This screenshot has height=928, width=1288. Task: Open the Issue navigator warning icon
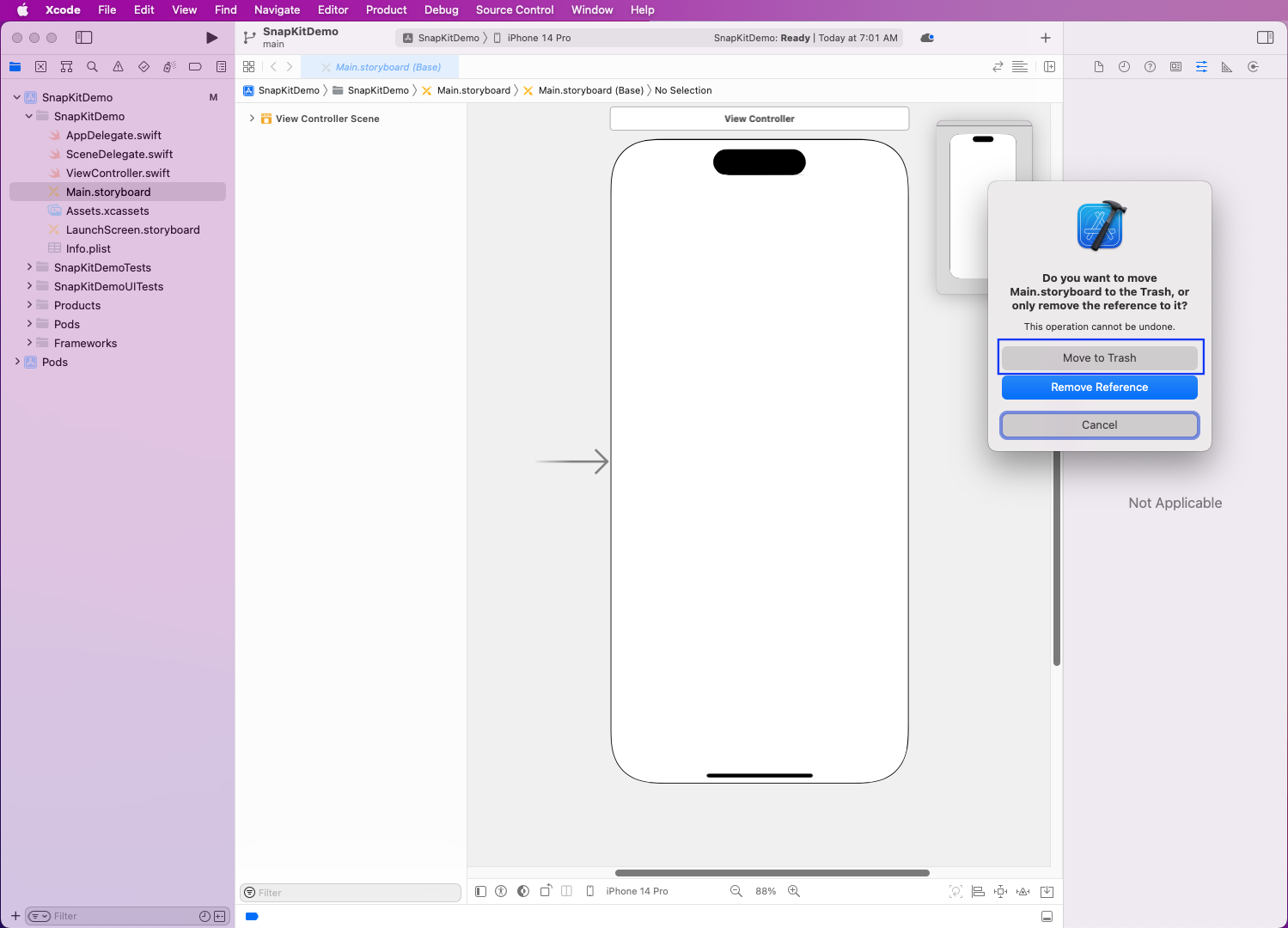[x=118, y=67]
